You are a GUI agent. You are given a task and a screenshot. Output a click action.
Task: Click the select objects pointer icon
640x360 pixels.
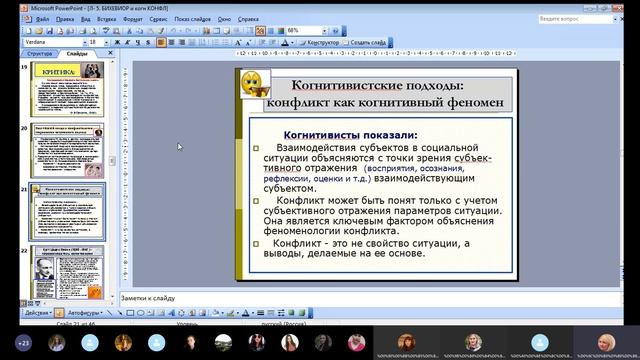click(59, 313)
